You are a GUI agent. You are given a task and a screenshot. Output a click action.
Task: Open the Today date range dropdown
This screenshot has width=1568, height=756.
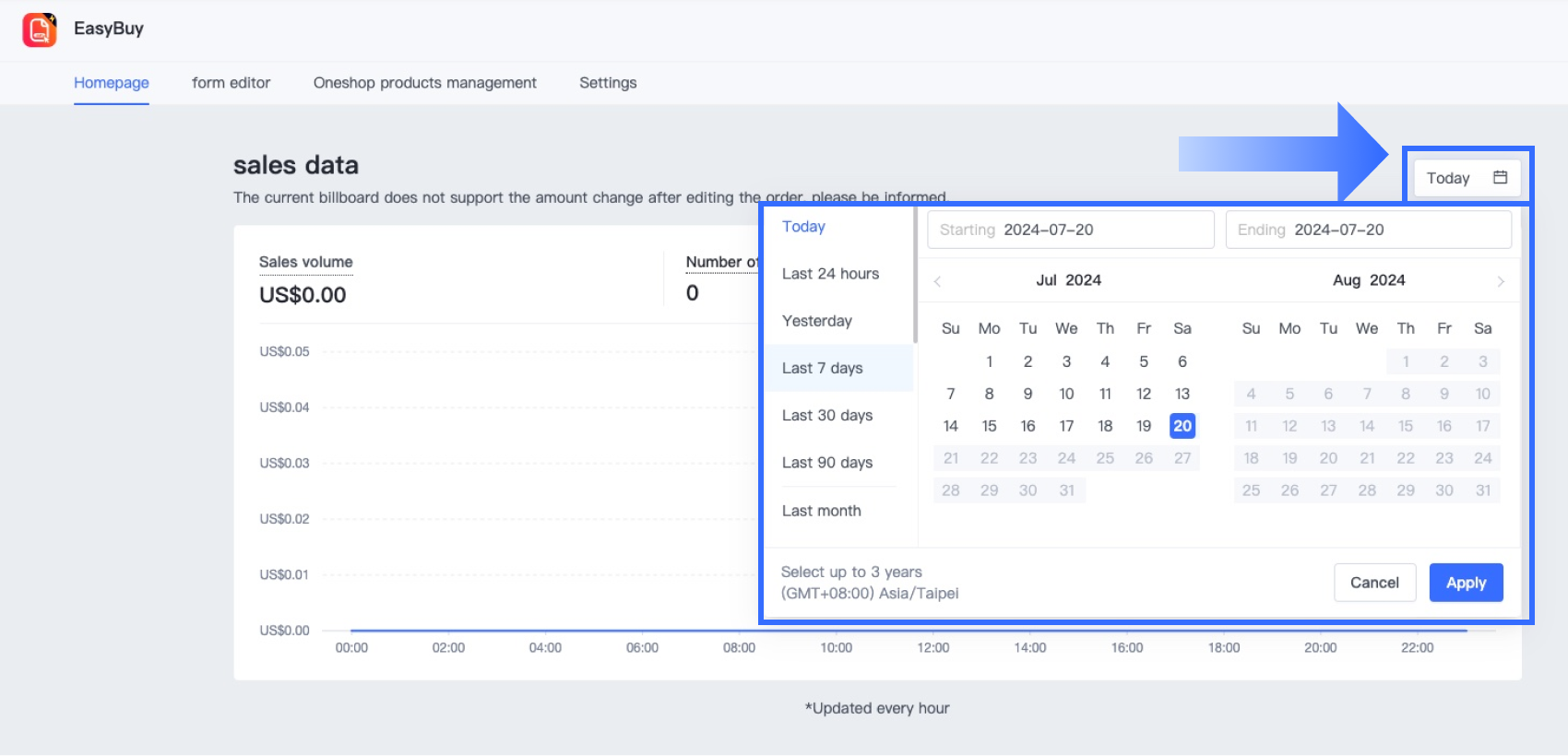click(1466, 178)
